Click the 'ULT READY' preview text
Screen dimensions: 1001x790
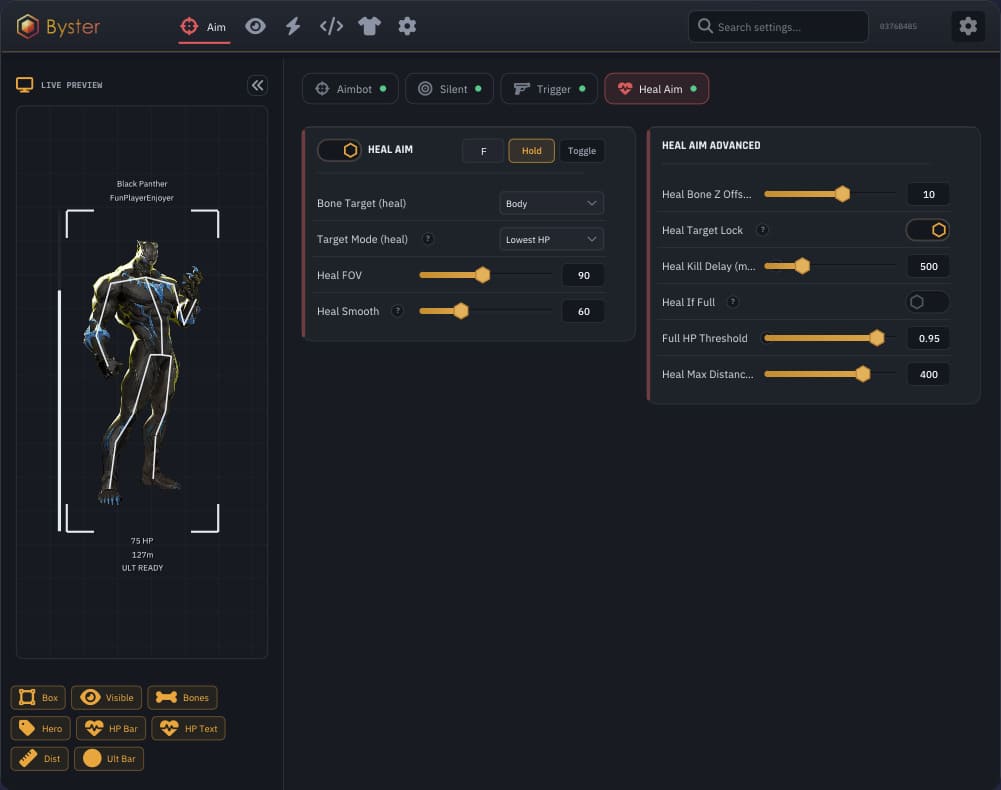(142, 568)
